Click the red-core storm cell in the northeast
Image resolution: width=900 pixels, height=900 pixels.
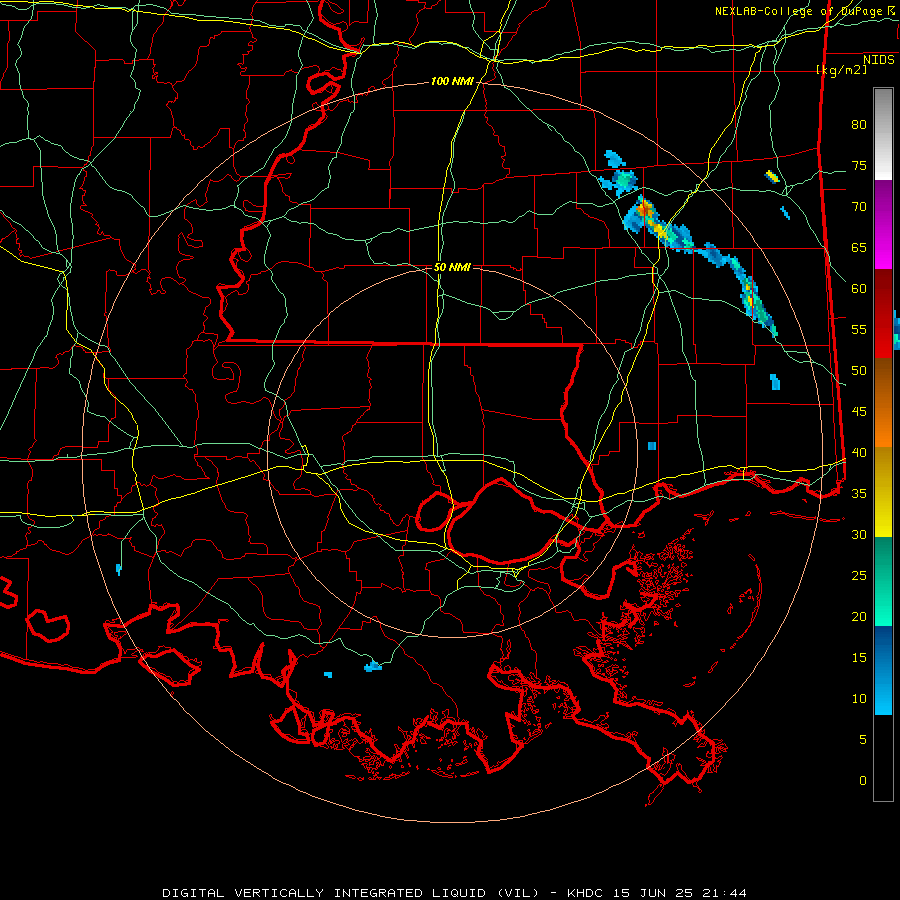(646, 210)
